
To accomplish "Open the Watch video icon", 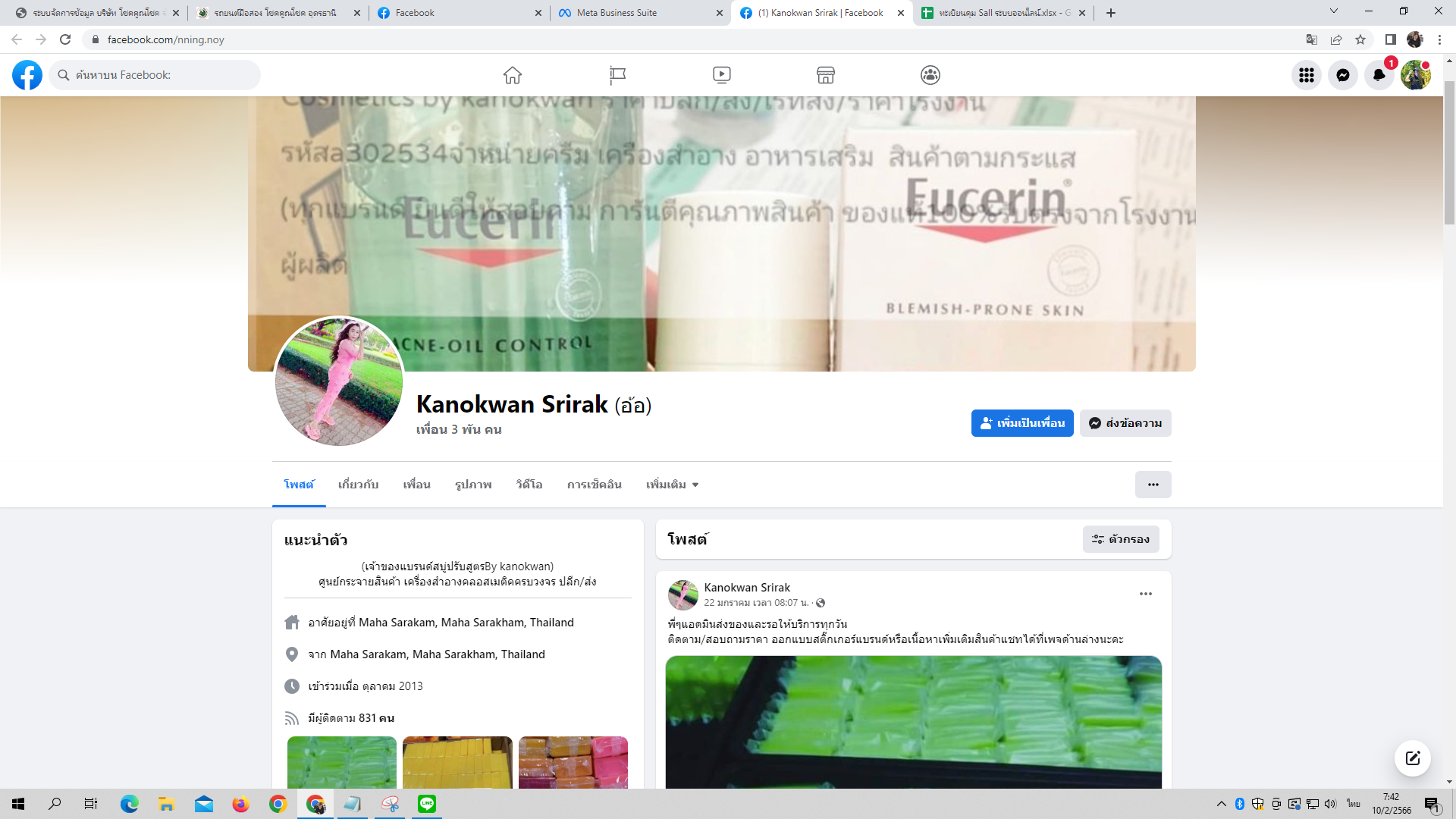I will coord(721,75).
